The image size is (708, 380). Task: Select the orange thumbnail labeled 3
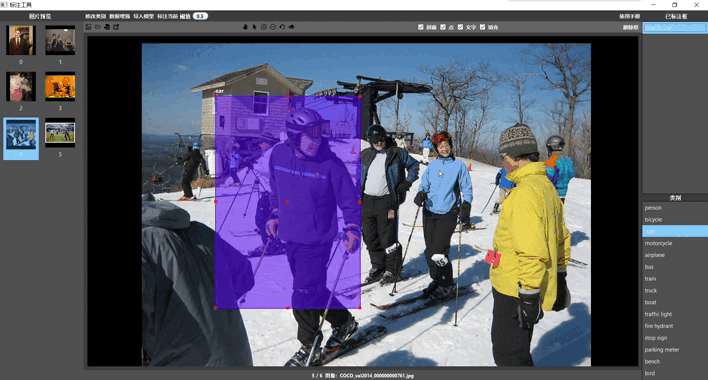60,86
